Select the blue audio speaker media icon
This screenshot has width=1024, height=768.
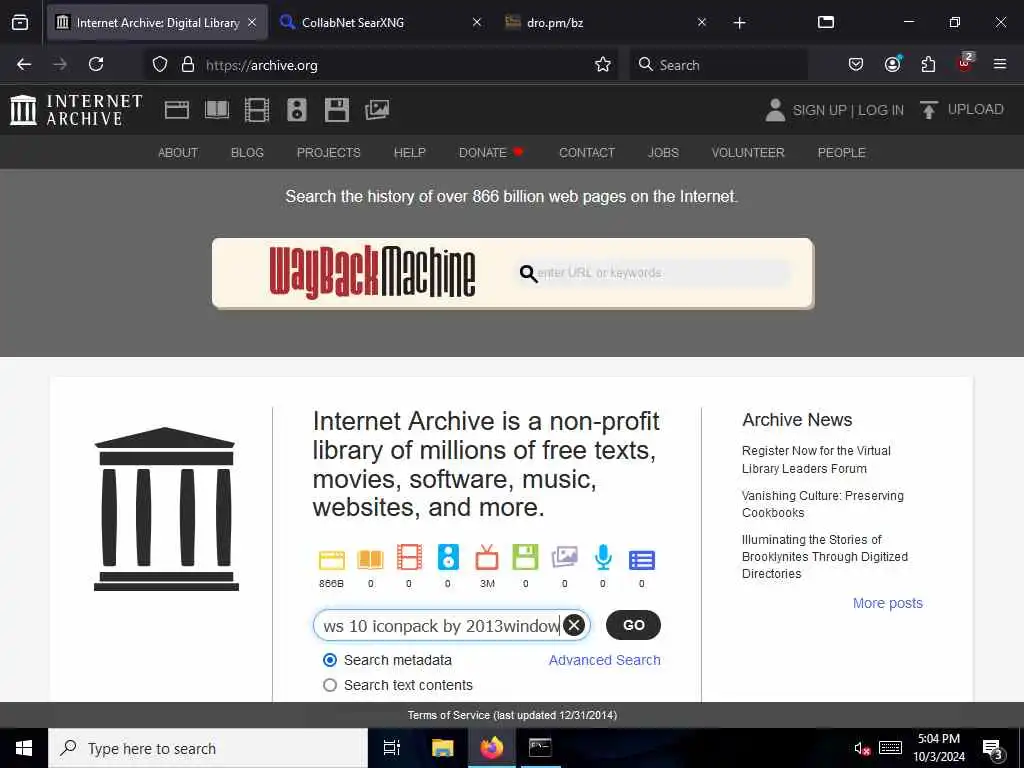tap(448, 558)
